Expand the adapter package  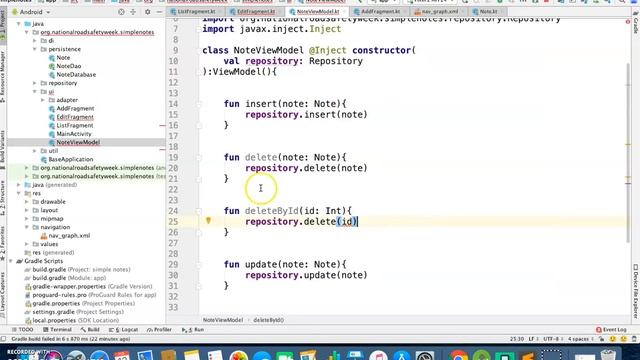pyautogui.click(x=43, y=100)
